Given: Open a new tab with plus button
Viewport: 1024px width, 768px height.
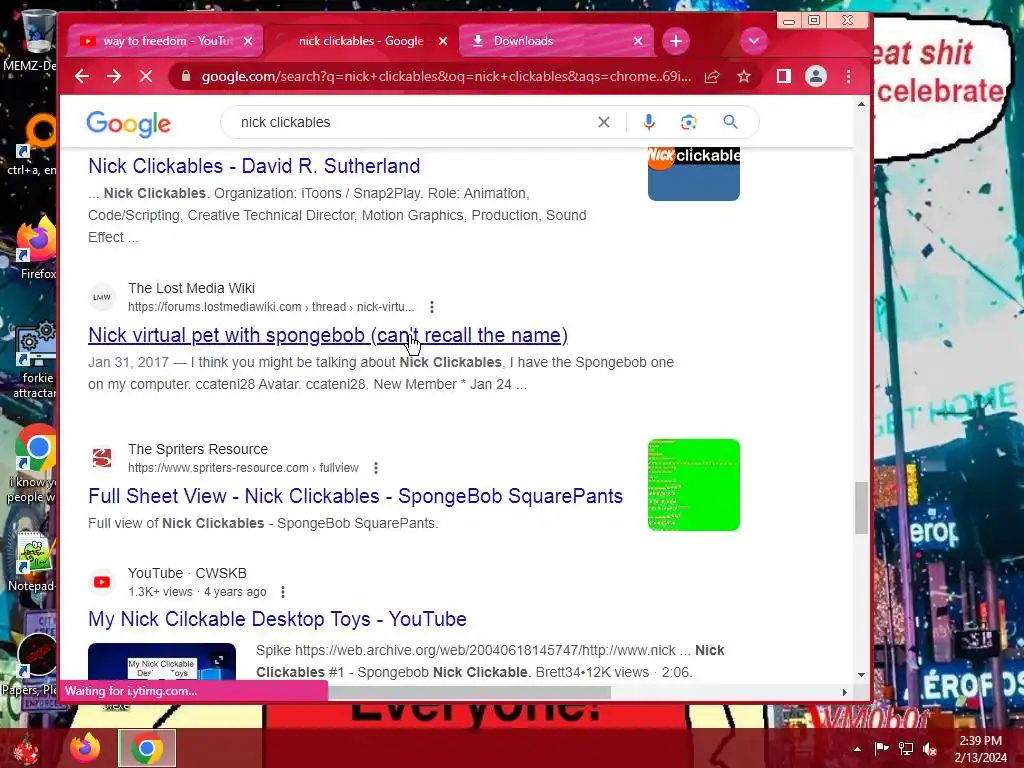Looking at the screenshot, I should coord(676,41).
